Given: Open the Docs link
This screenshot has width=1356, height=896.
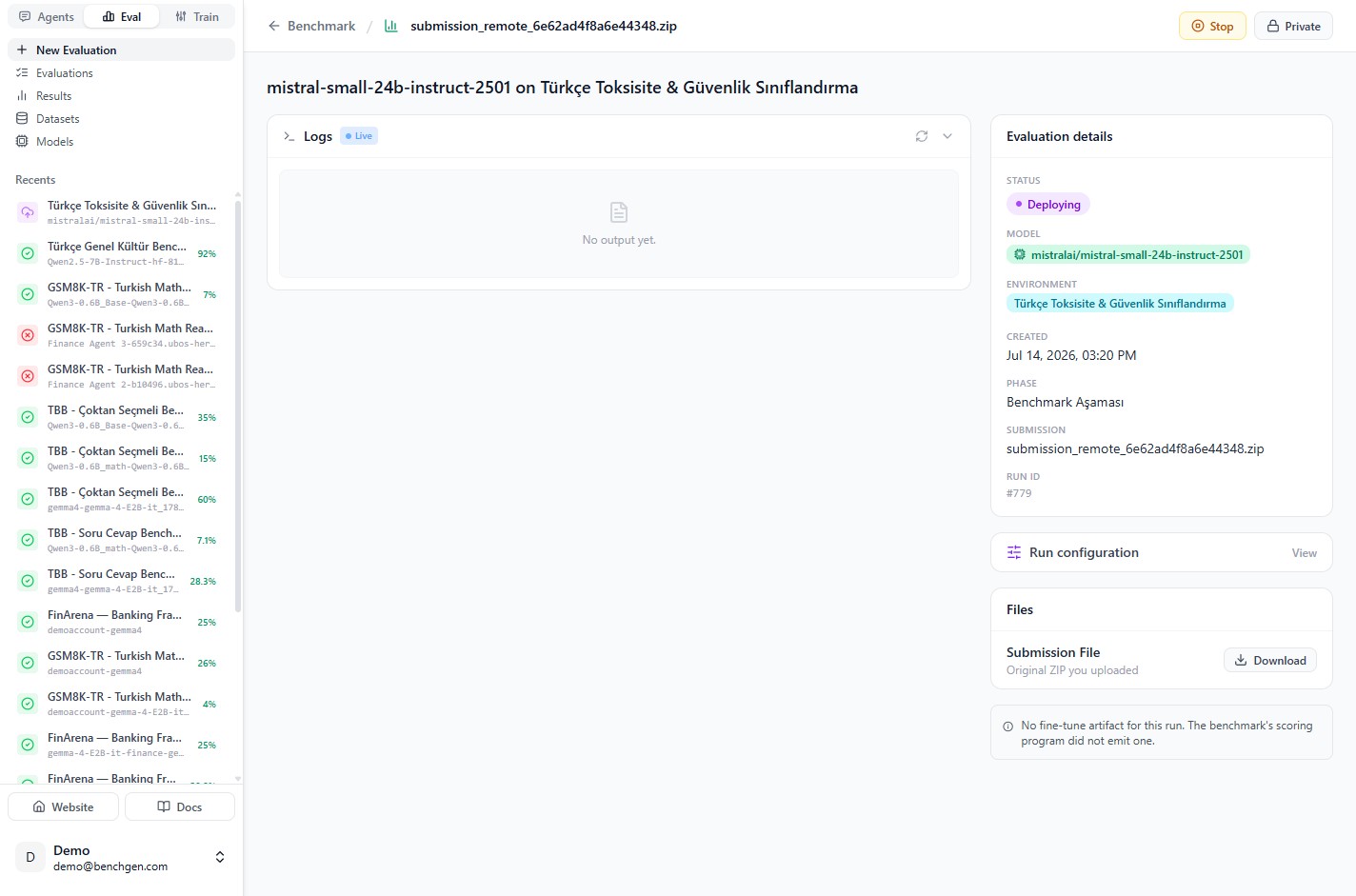Looking at the screenshot, I should [180, 806].
